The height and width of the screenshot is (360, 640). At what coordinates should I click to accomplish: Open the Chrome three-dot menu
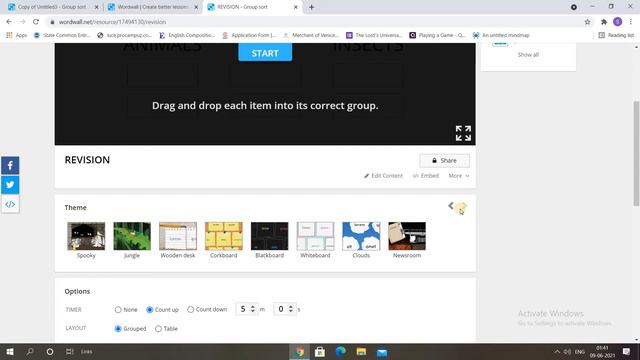click(x=631, y=22)
